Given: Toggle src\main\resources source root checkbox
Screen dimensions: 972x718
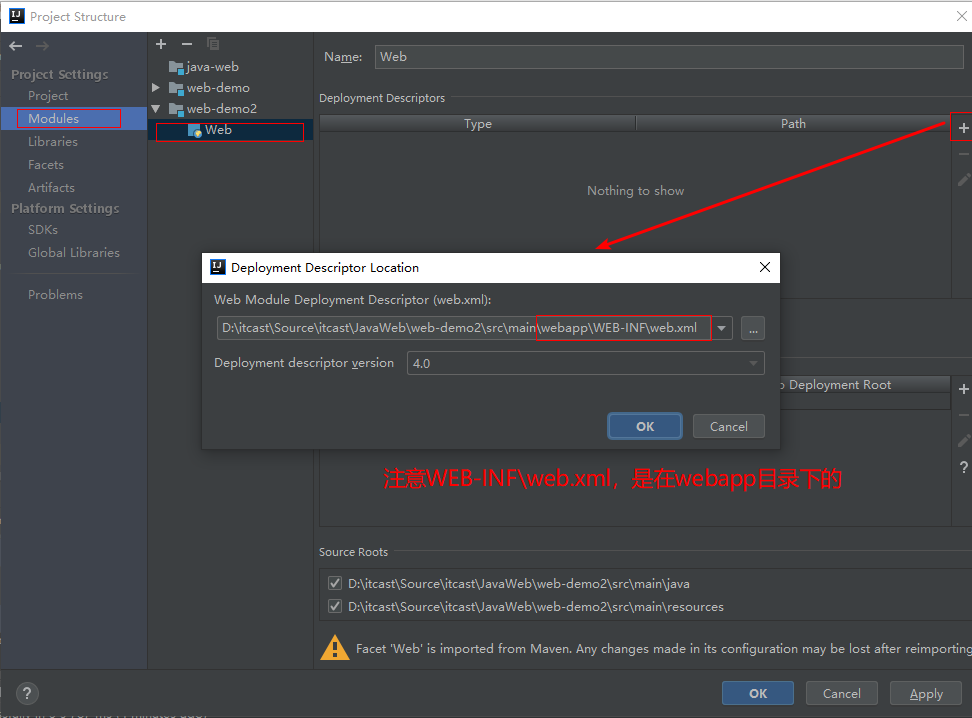Looking at the screenshot, I should tap(335, 606).
